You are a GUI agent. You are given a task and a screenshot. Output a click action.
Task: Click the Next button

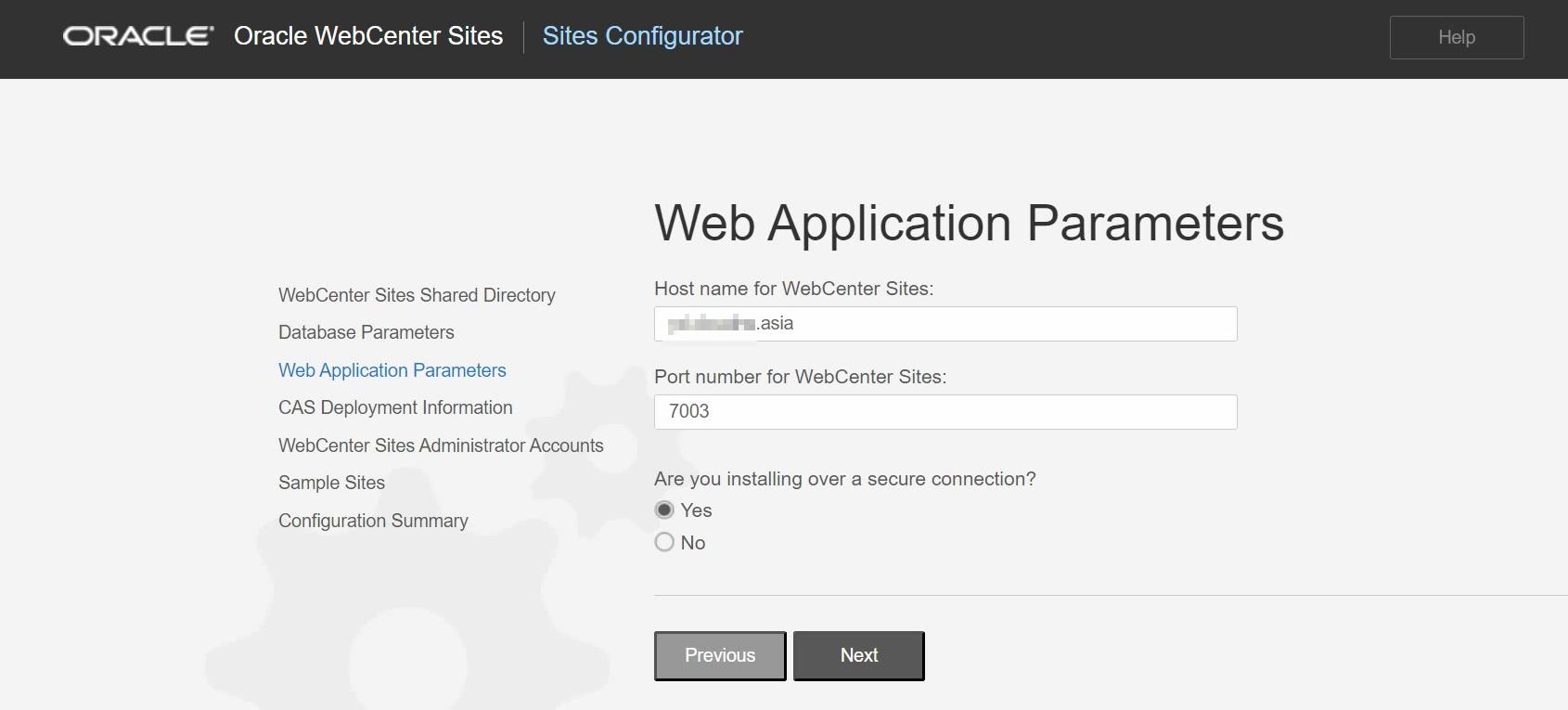click(x=859, y=655)
